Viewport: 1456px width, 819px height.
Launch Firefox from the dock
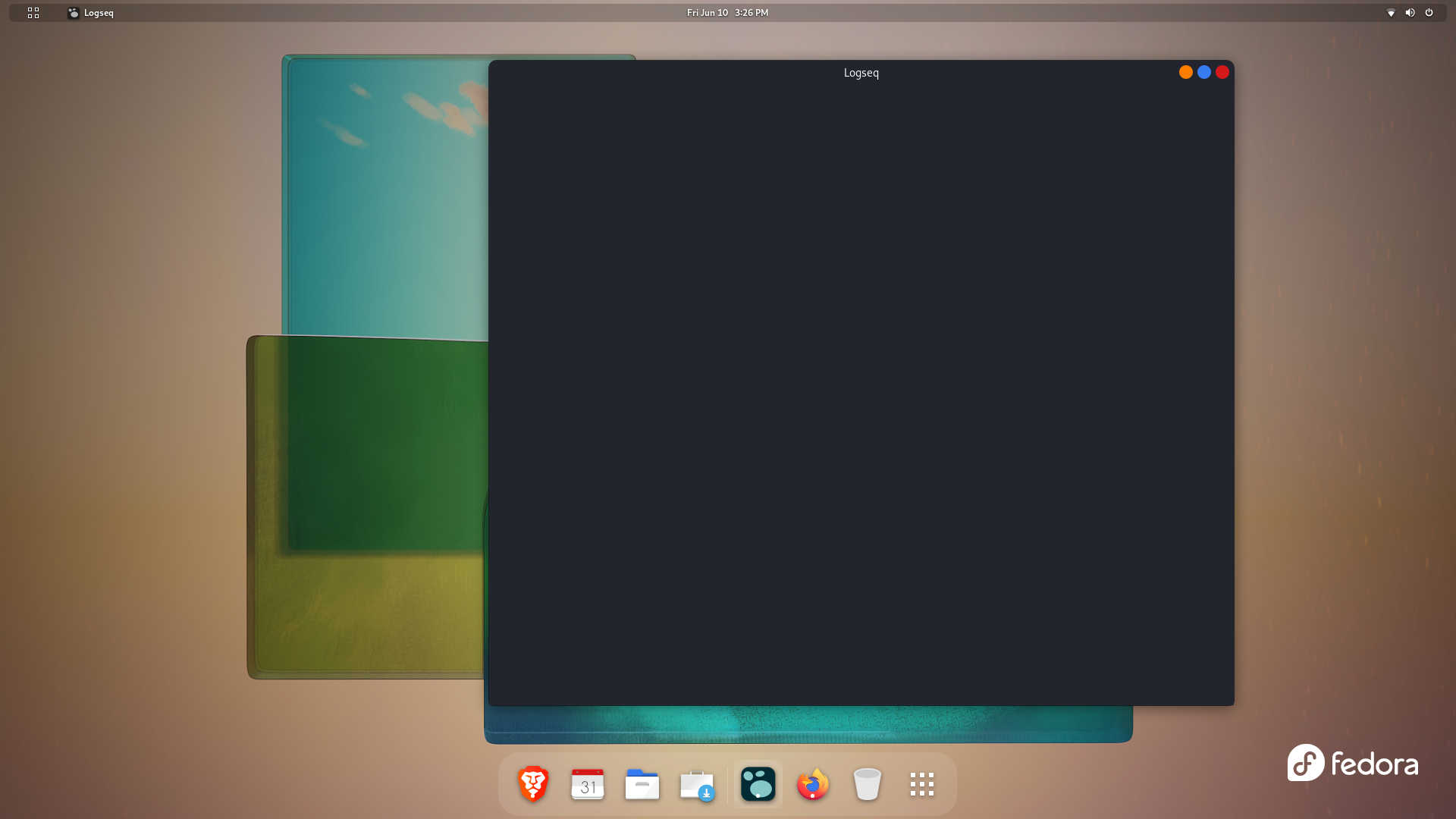pos(813,784)
